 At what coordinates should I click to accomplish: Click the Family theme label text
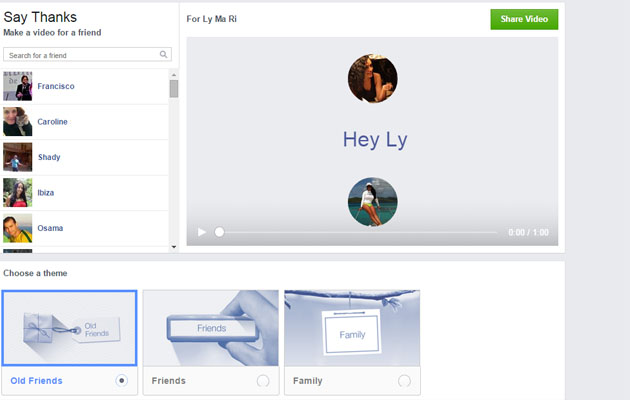(x=308, y=381)
